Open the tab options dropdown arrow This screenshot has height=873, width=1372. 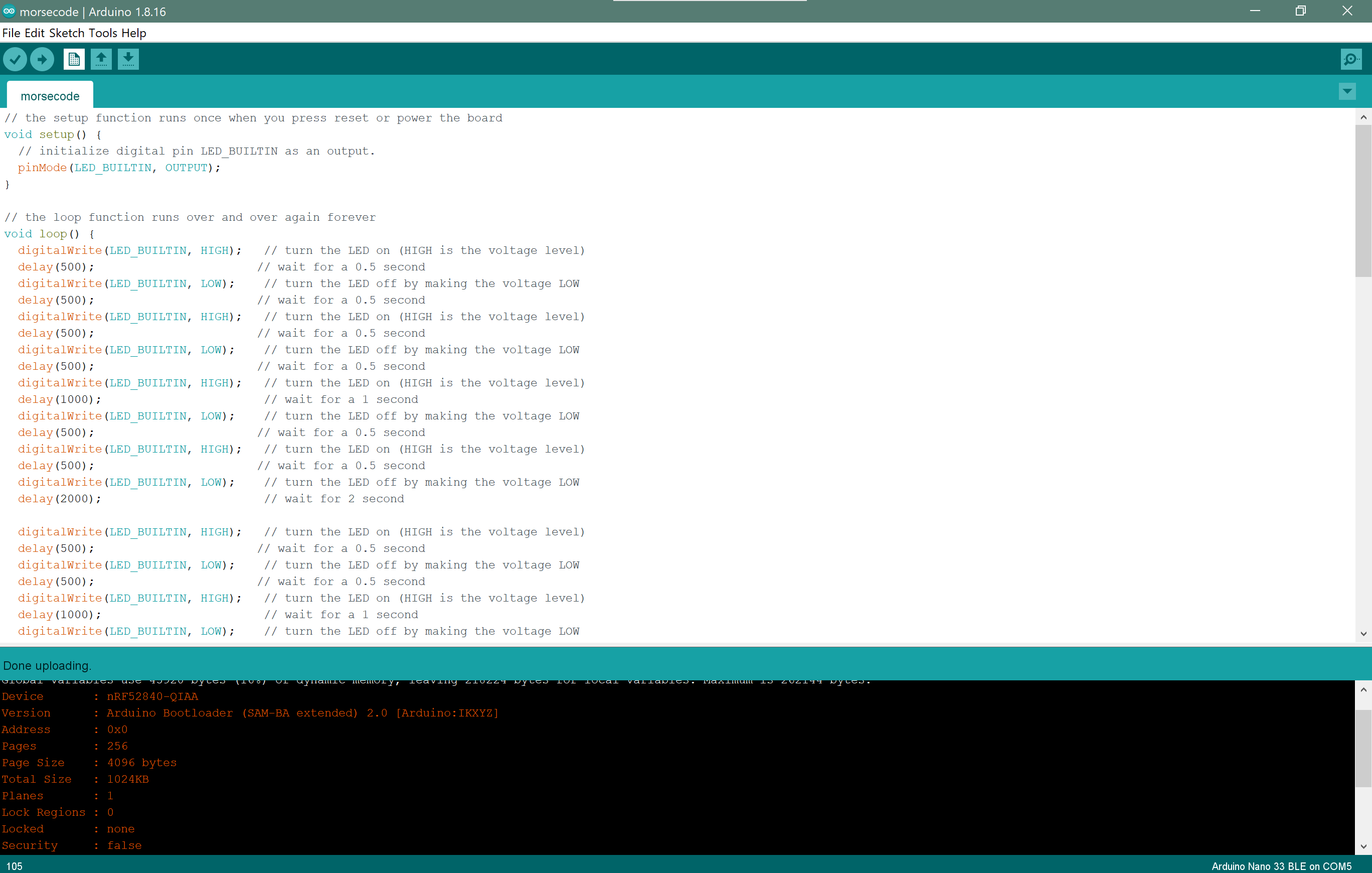tap(1347, 91)
